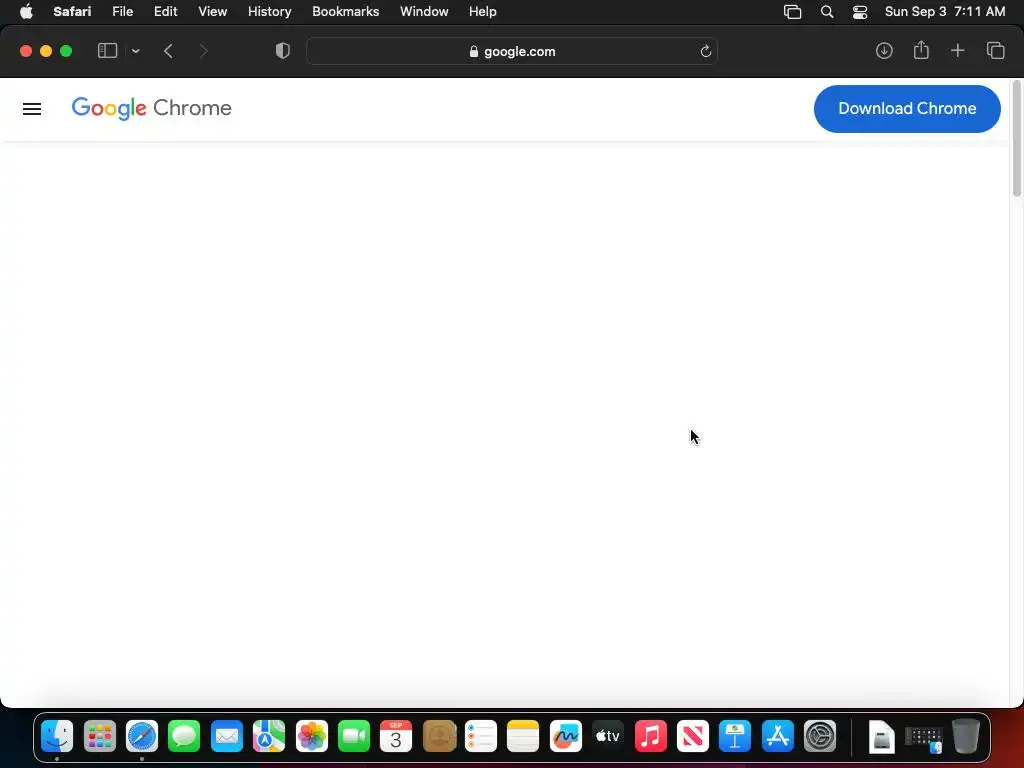Open the Help menu

click(x=483, y=12)
